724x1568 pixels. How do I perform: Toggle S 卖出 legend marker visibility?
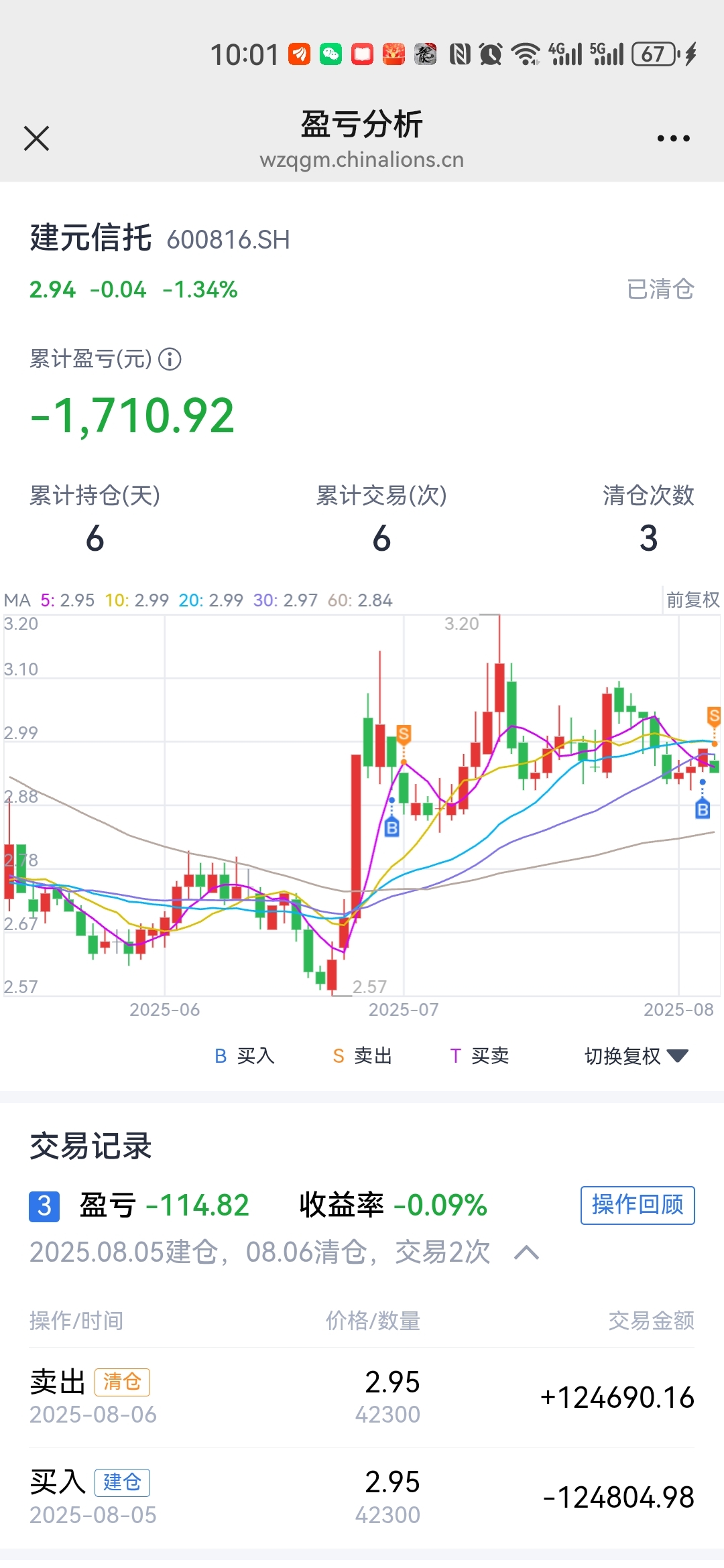click(362, 1056)
